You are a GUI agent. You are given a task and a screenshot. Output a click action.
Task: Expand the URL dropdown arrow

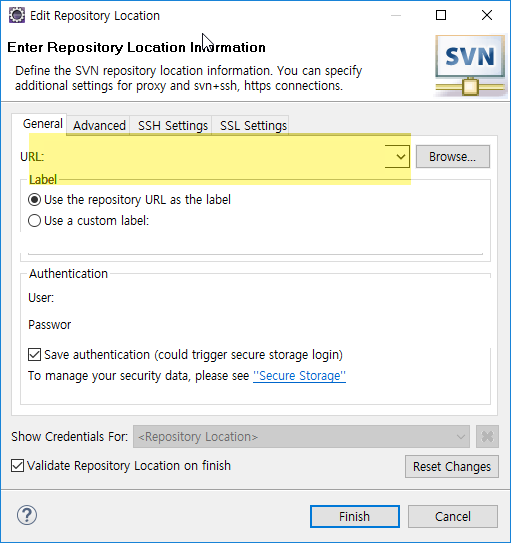(x=400, y=157)
